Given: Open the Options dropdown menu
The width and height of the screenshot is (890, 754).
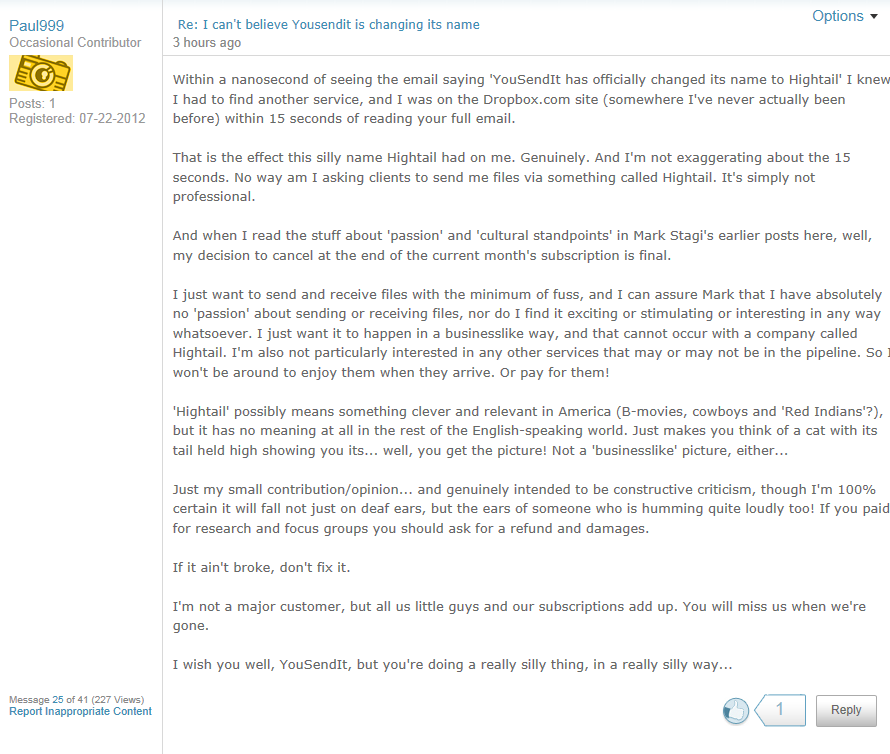Looking at the screenshot, I should pyautogui.click(x=837, y=16).
